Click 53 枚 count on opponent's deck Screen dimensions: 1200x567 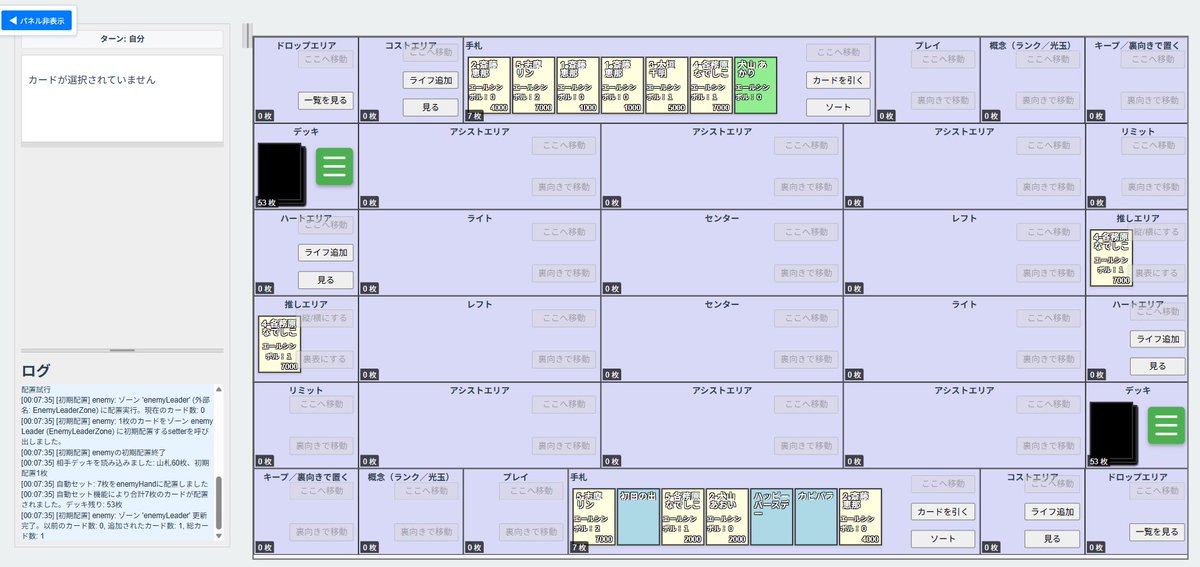click(267, 203)
